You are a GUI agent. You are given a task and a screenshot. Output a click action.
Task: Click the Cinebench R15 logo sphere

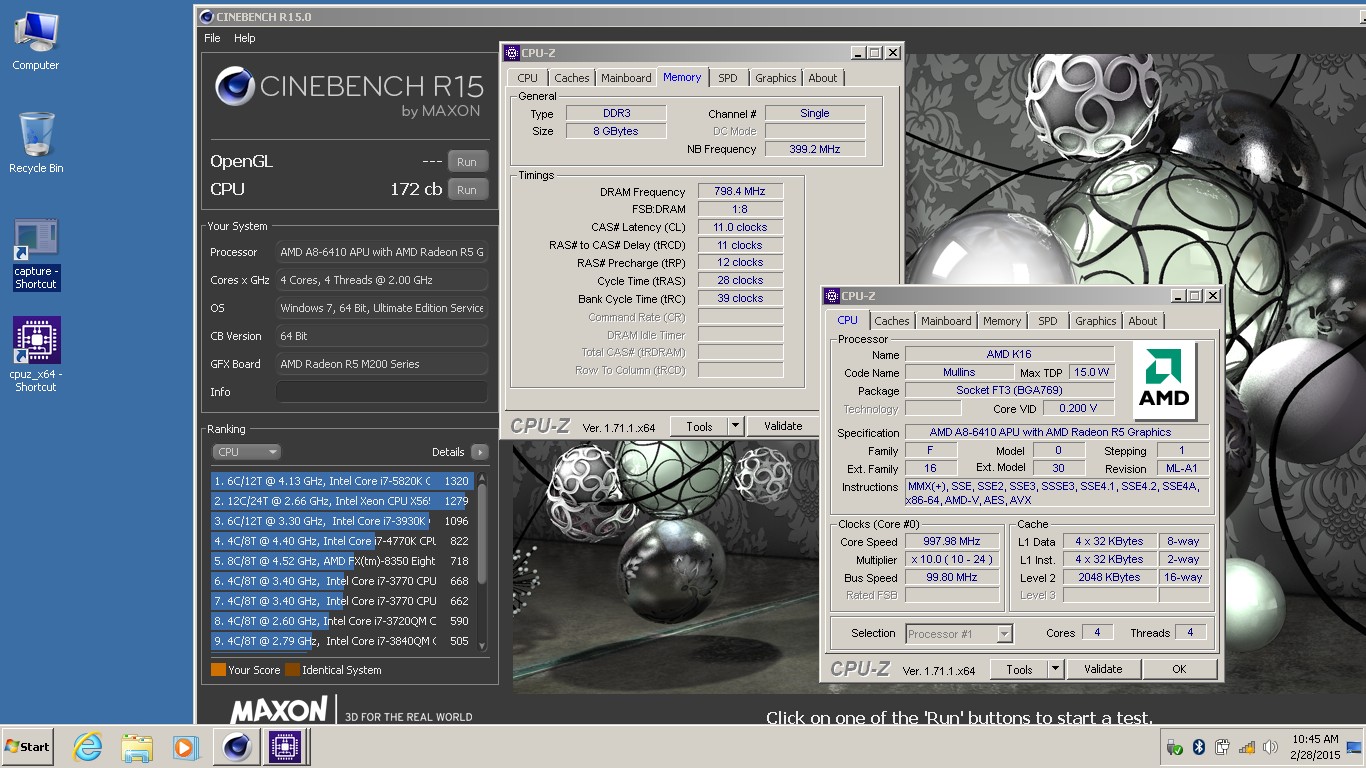click(x=235, y=87)
